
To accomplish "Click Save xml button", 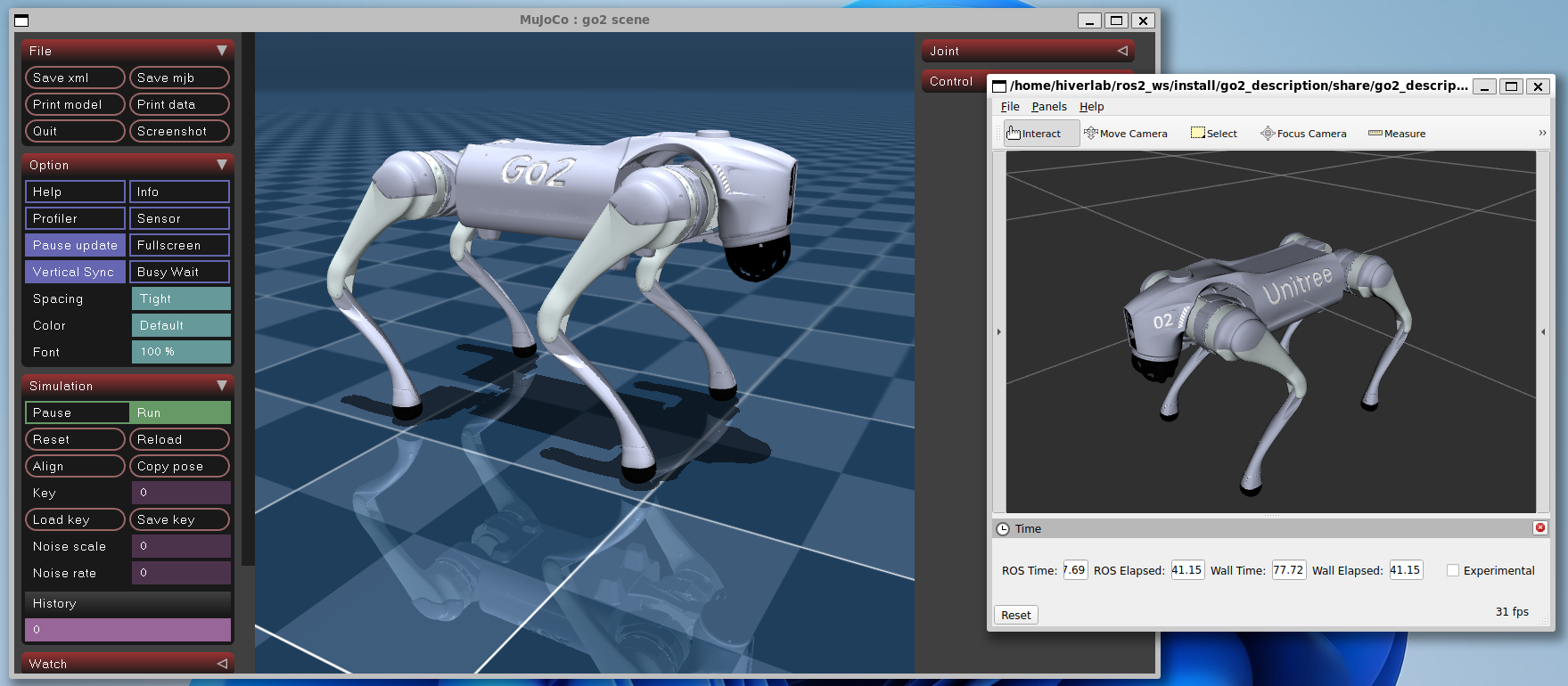I will (75, 78).
